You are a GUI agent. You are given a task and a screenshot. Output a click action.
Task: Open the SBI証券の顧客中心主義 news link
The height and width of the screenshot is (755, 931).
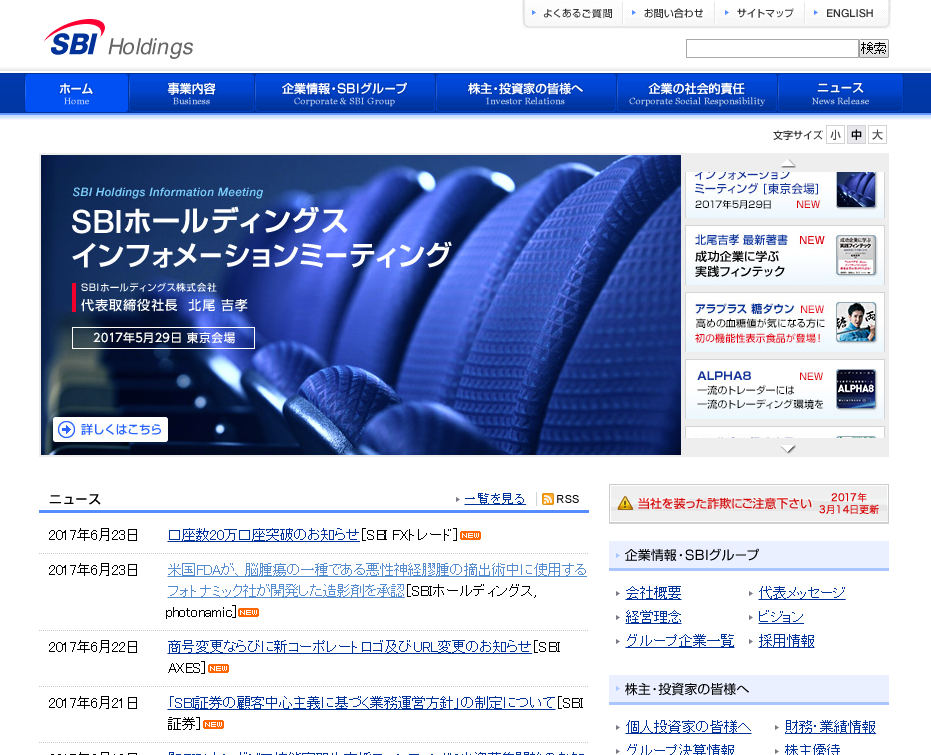362,703
